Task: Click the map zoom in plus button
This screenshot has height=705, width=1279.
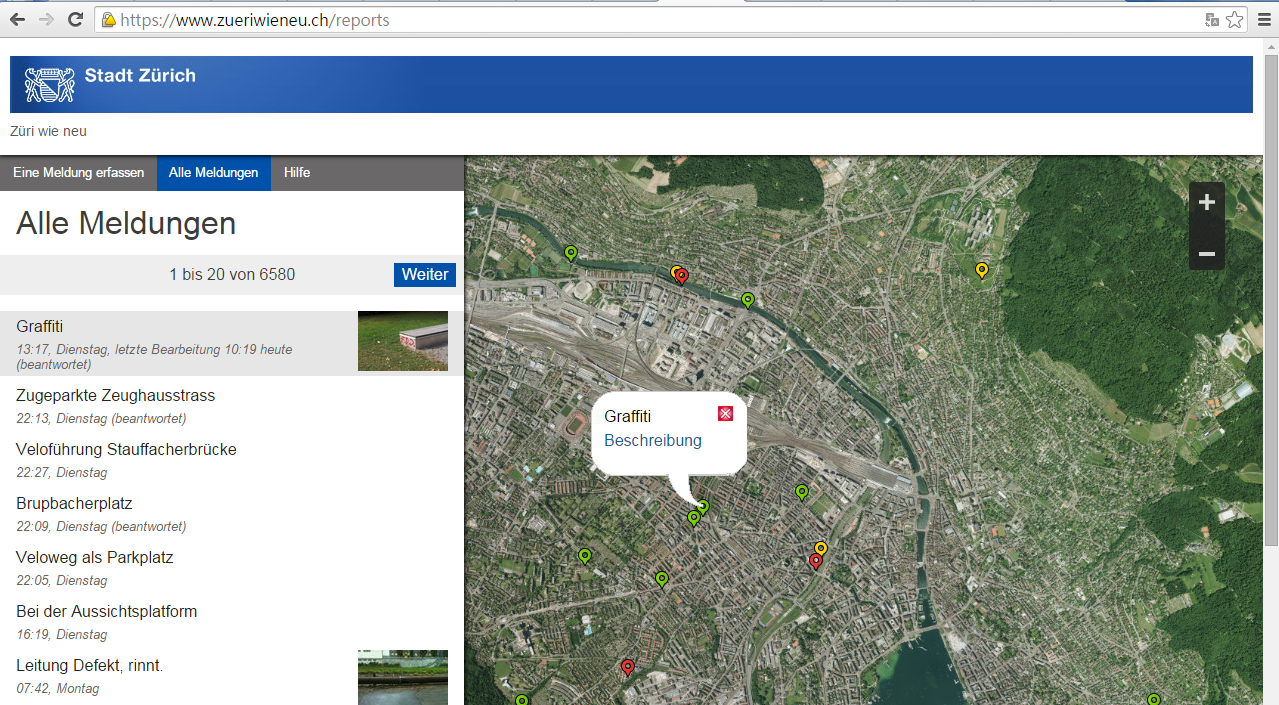Action: point(1206,202)
